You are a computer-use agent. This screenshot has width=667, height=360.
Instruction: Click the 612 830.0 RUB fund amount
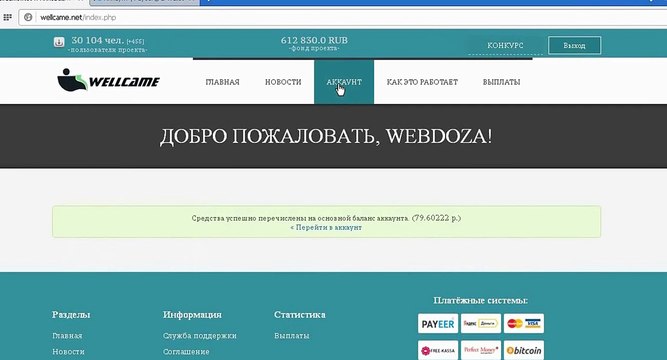(314, 40)
